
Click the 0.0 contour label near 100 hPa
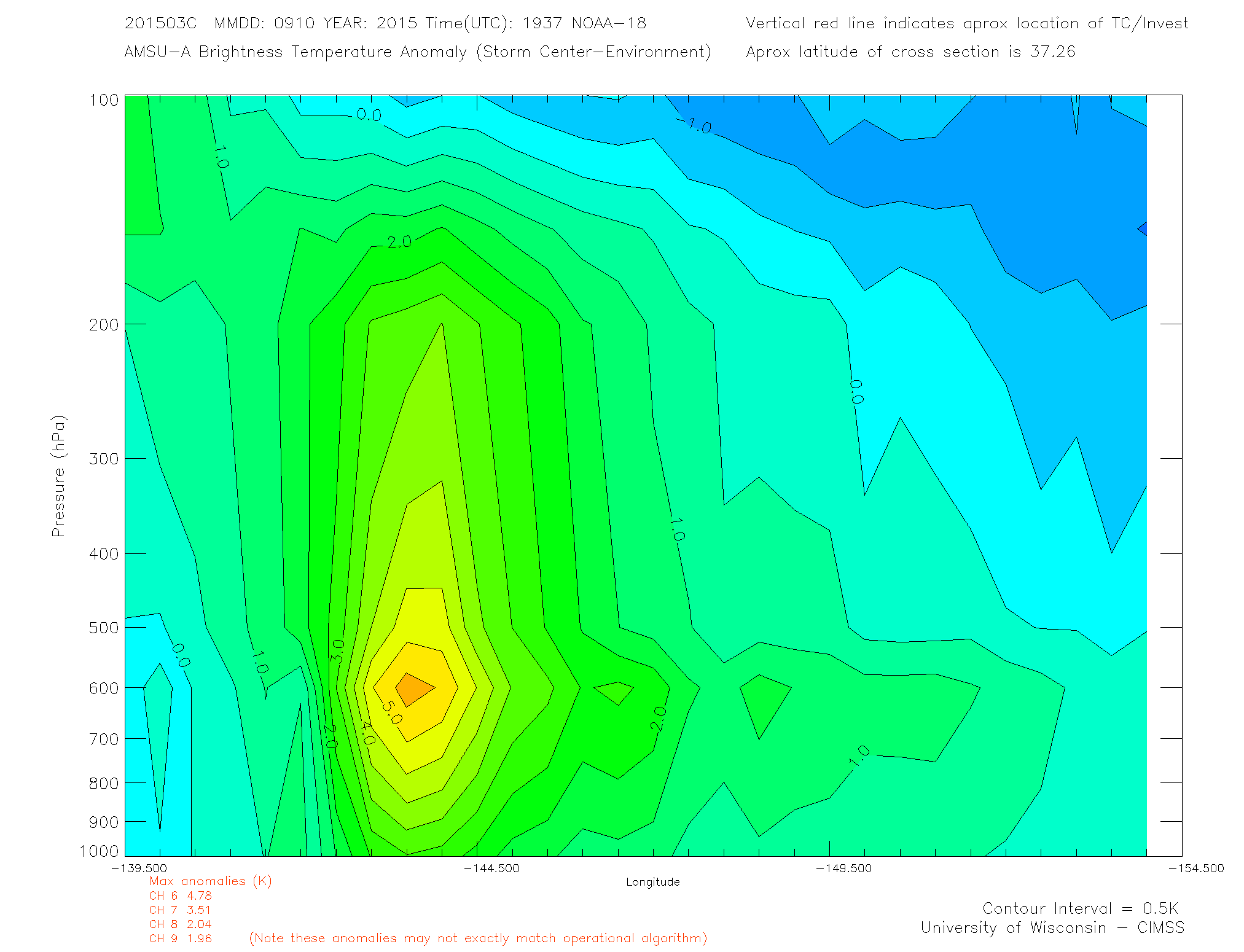369,115
